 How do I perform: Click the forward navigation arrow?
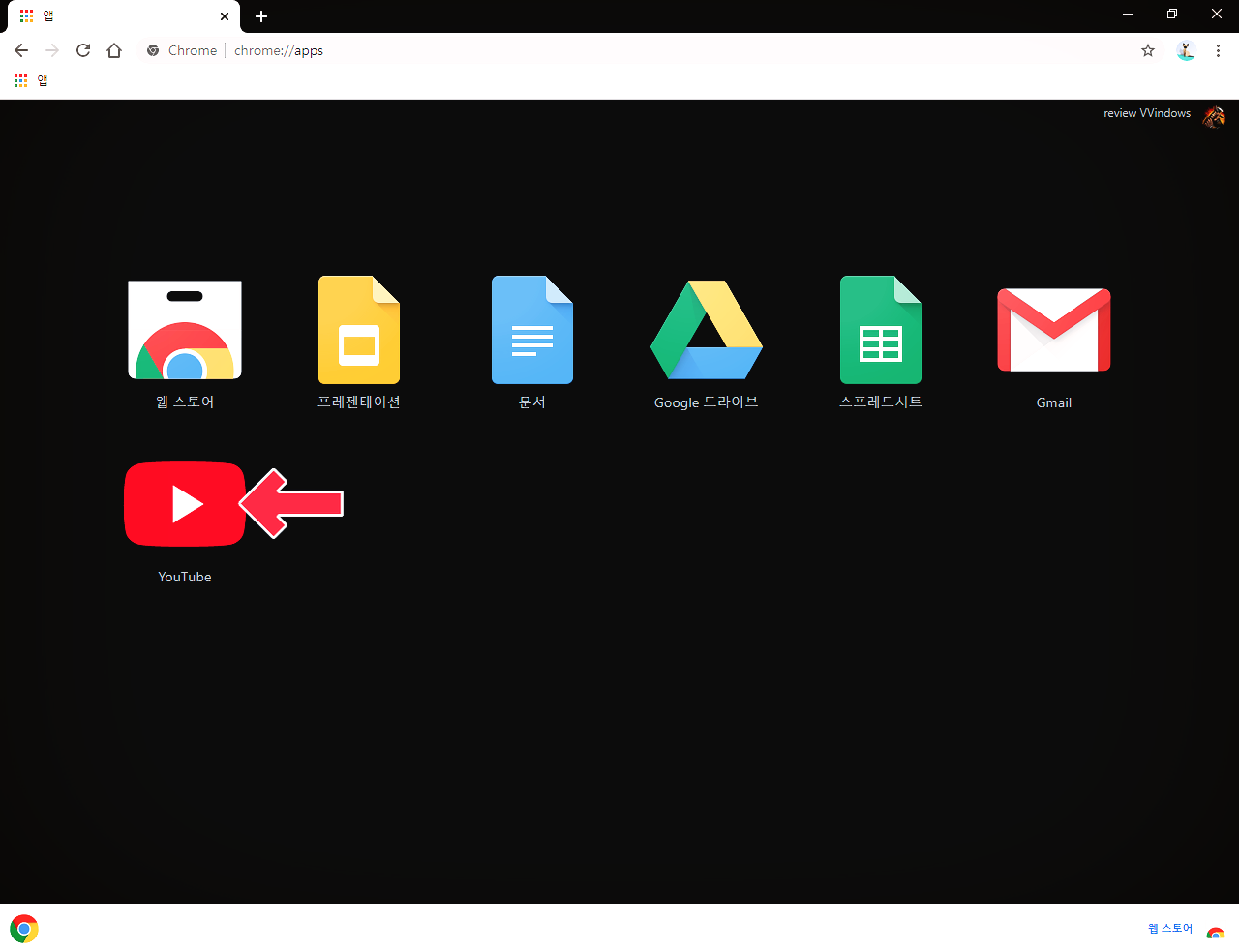(52, 50)
